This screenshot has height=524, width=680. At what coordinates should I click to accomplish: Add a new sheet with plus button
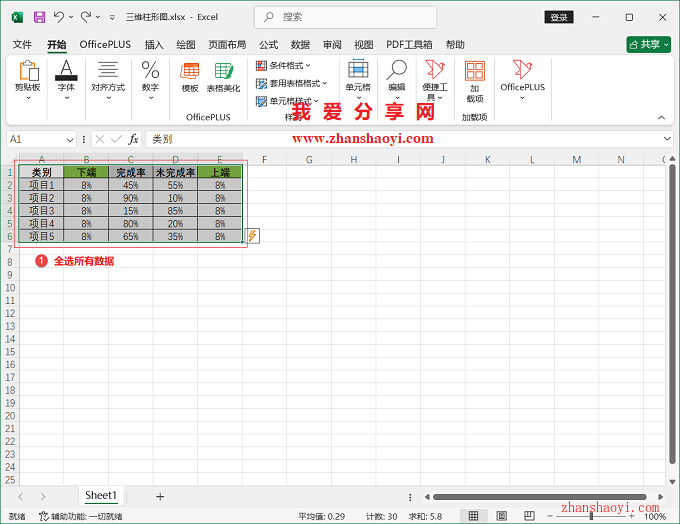pyautogui.click(x=160, y=496)
